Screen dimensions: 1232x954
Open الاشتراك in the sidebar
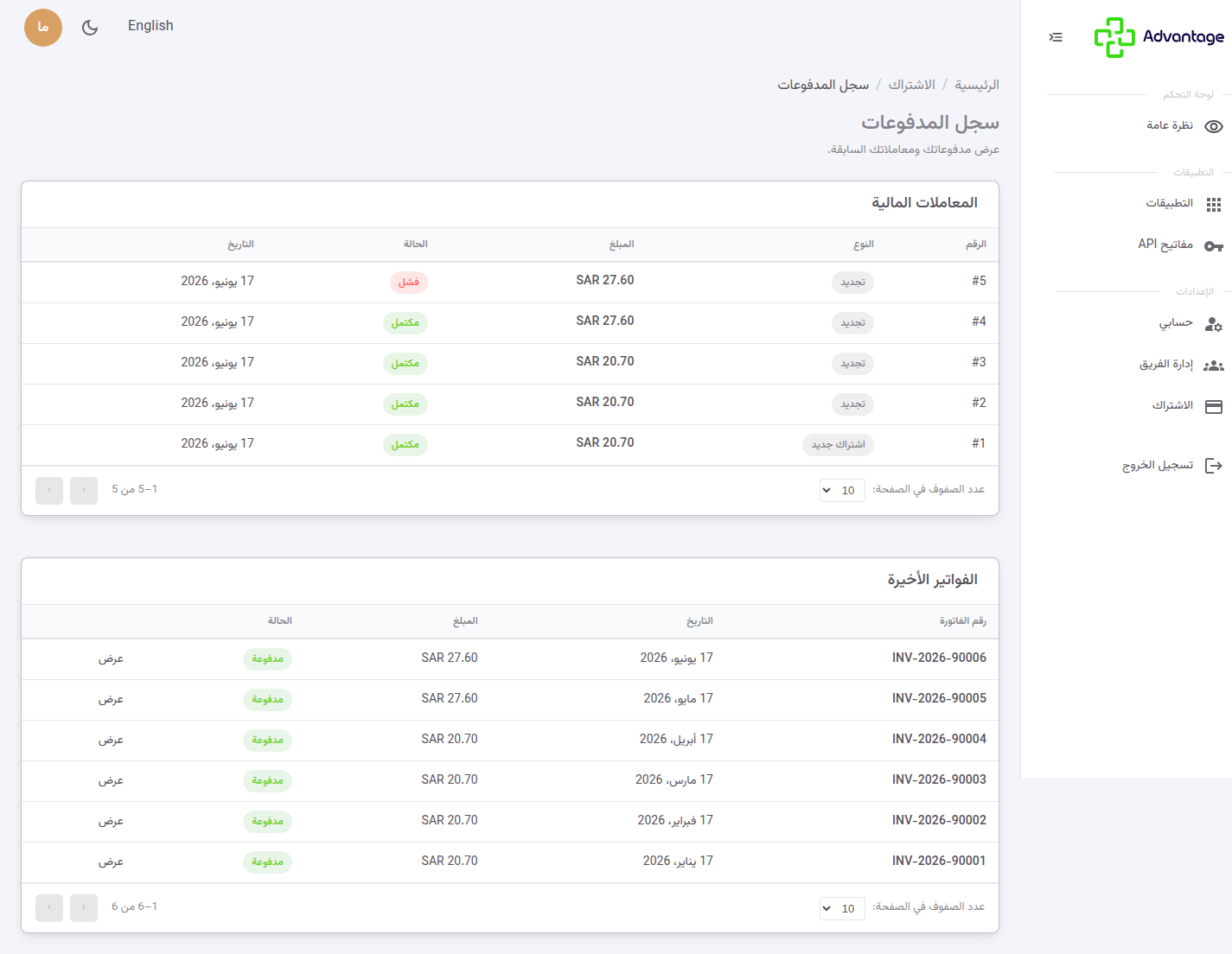pos(1172,405)
